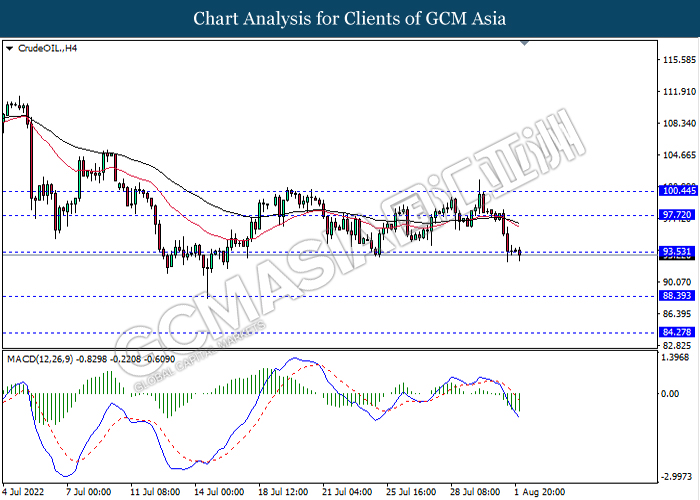The height and width of the screenshot is (500, 700).
Task: Click the 14 Jul 00:00 date label
Action: coord(219,492)
